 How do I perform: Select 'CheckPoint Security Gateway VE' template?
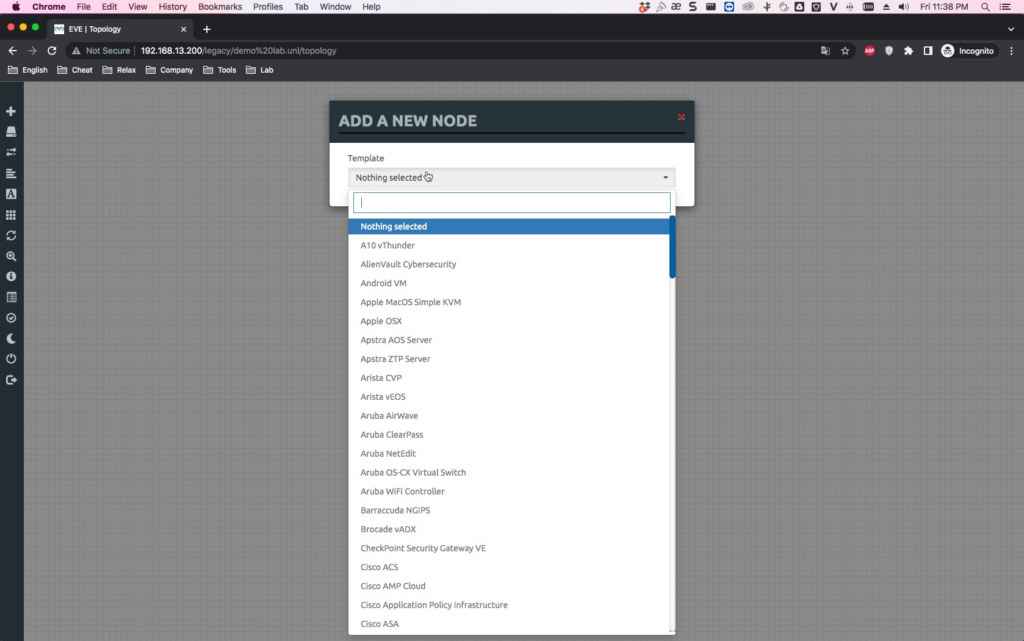tap(508, 548)
